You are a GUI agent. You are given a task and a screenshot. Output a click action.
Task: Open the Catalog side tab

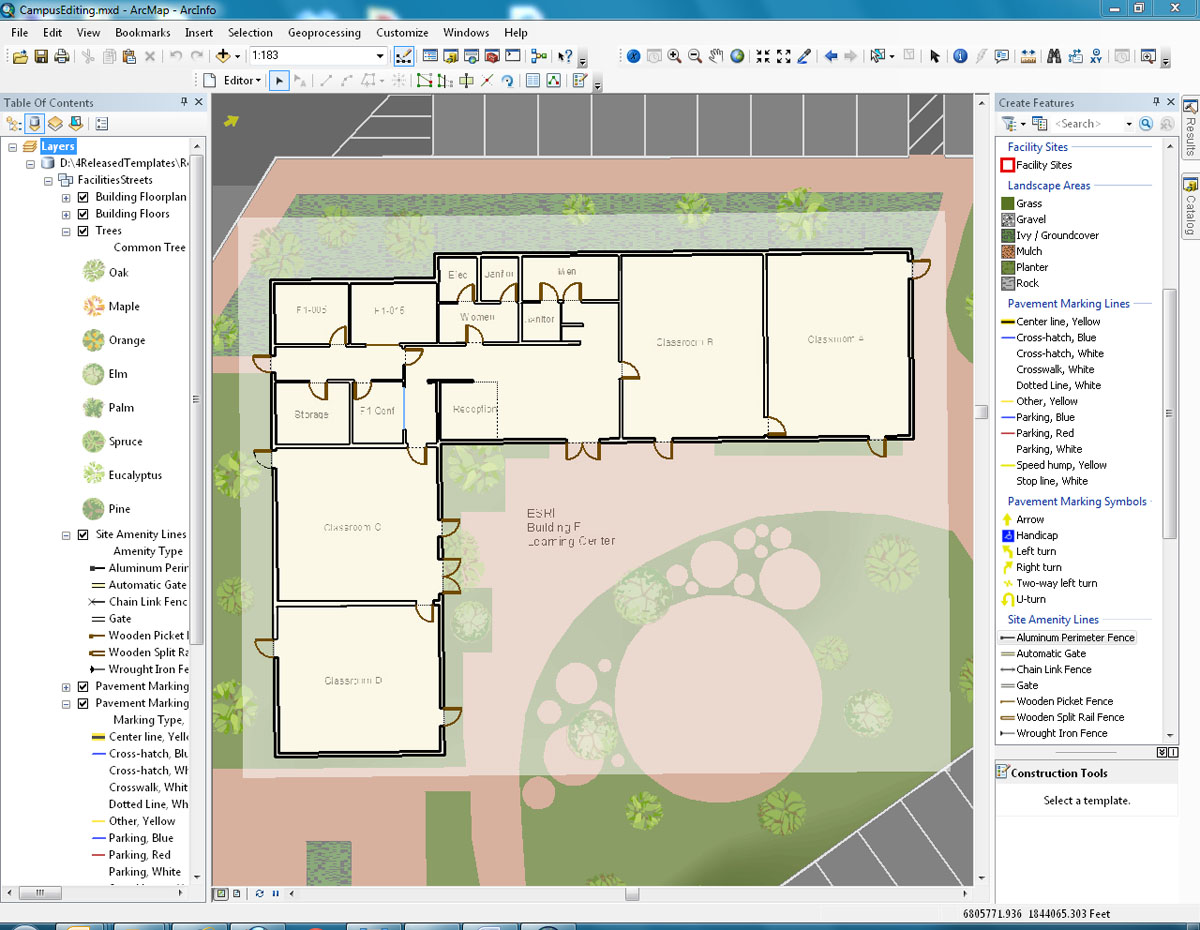[x=1190, y=206]
